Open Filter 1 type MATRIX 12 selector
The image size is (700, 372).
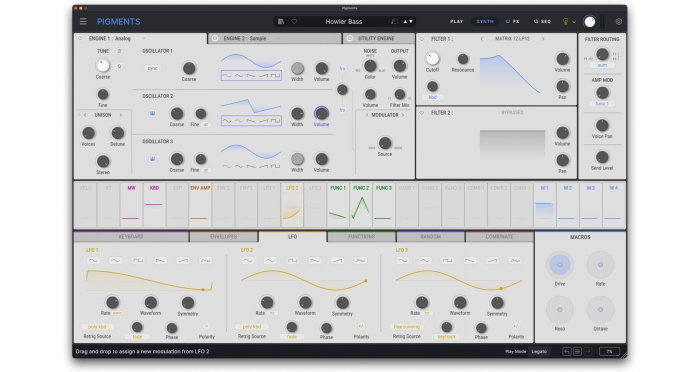(x=512, y=39)
